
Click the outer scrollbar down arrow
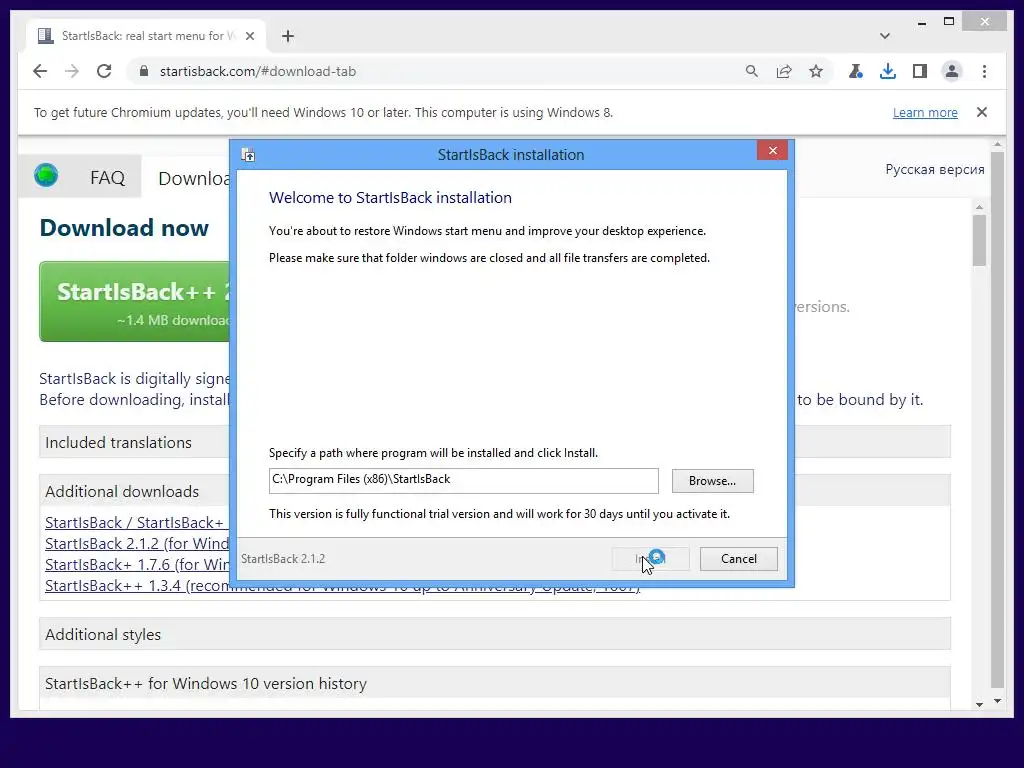coord(997,701)
